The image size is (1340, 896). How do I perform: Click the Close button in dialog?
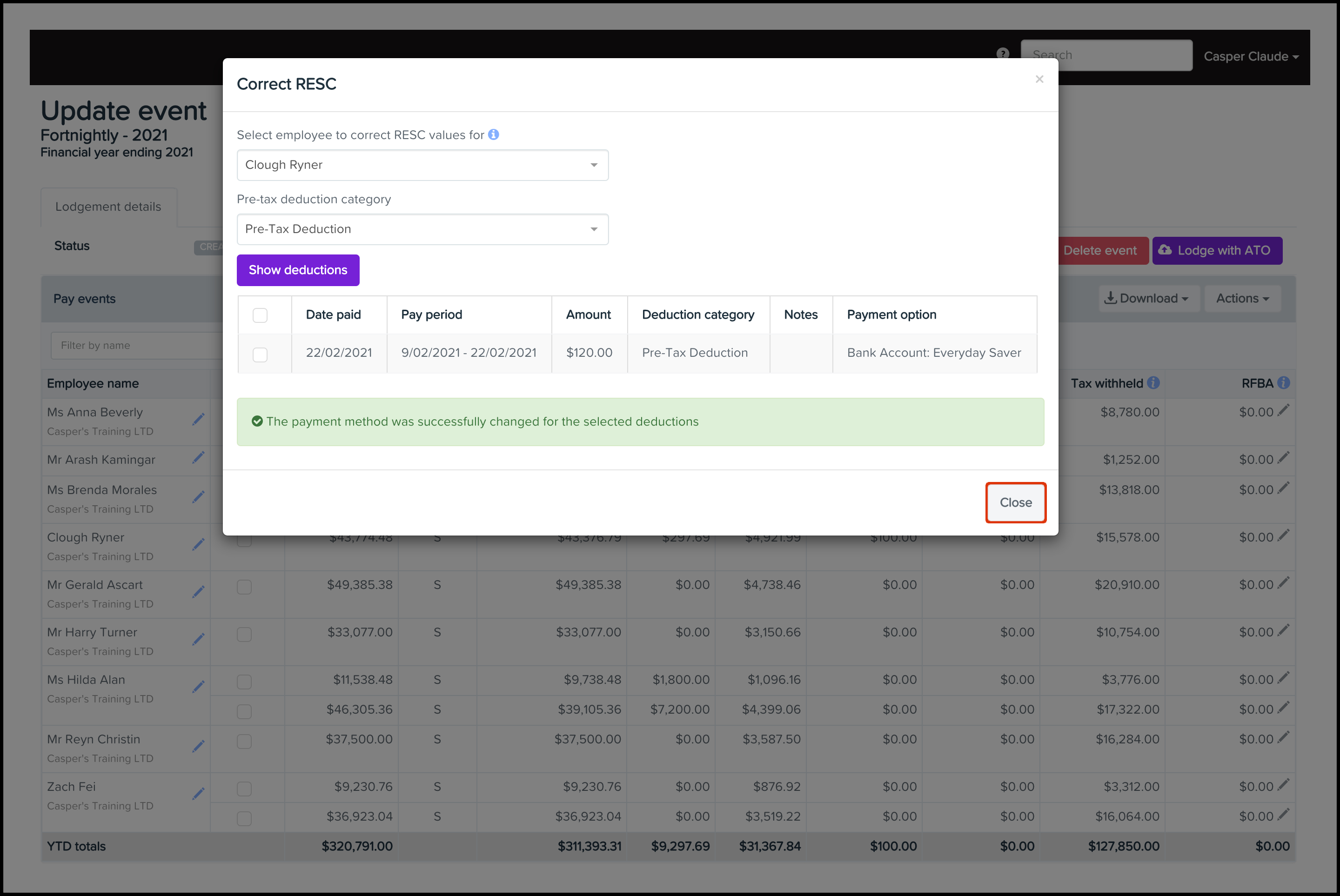click(x=1015, y=503)
